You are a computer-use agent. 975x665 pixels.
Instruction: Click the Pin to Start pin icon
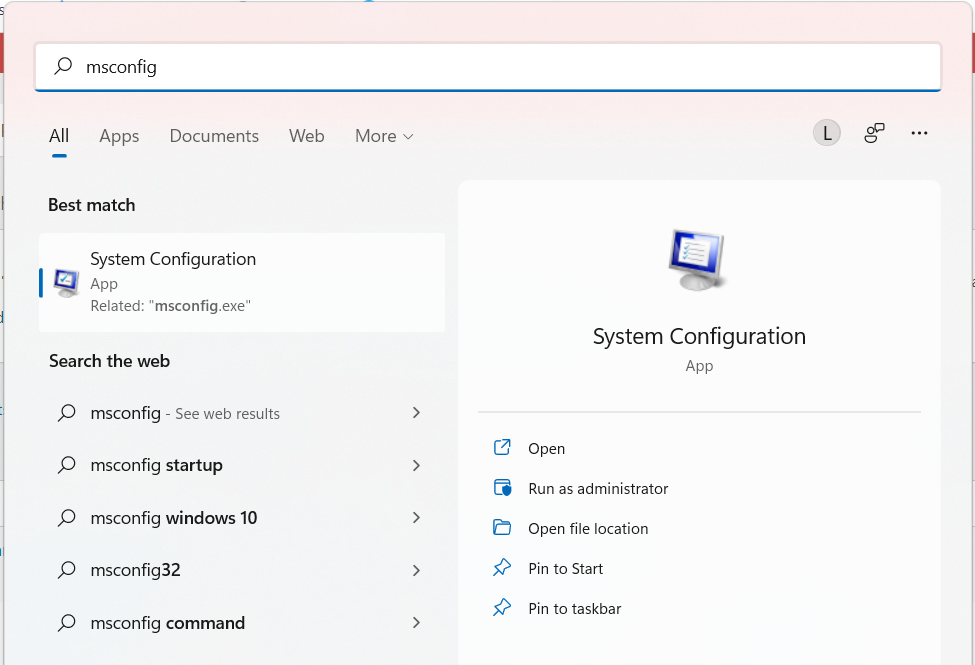click(502, 567)
